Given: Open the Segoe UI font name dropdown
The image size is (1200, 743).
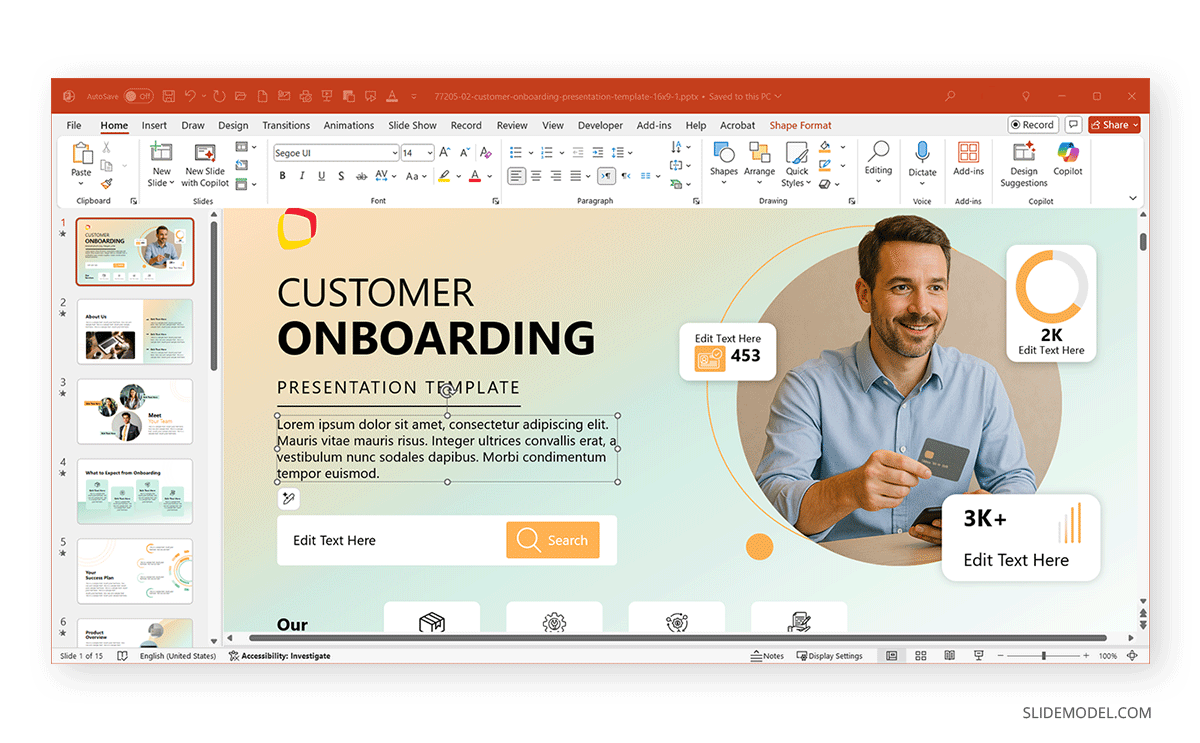Looking at the screenshot, I should coord(394,153).
